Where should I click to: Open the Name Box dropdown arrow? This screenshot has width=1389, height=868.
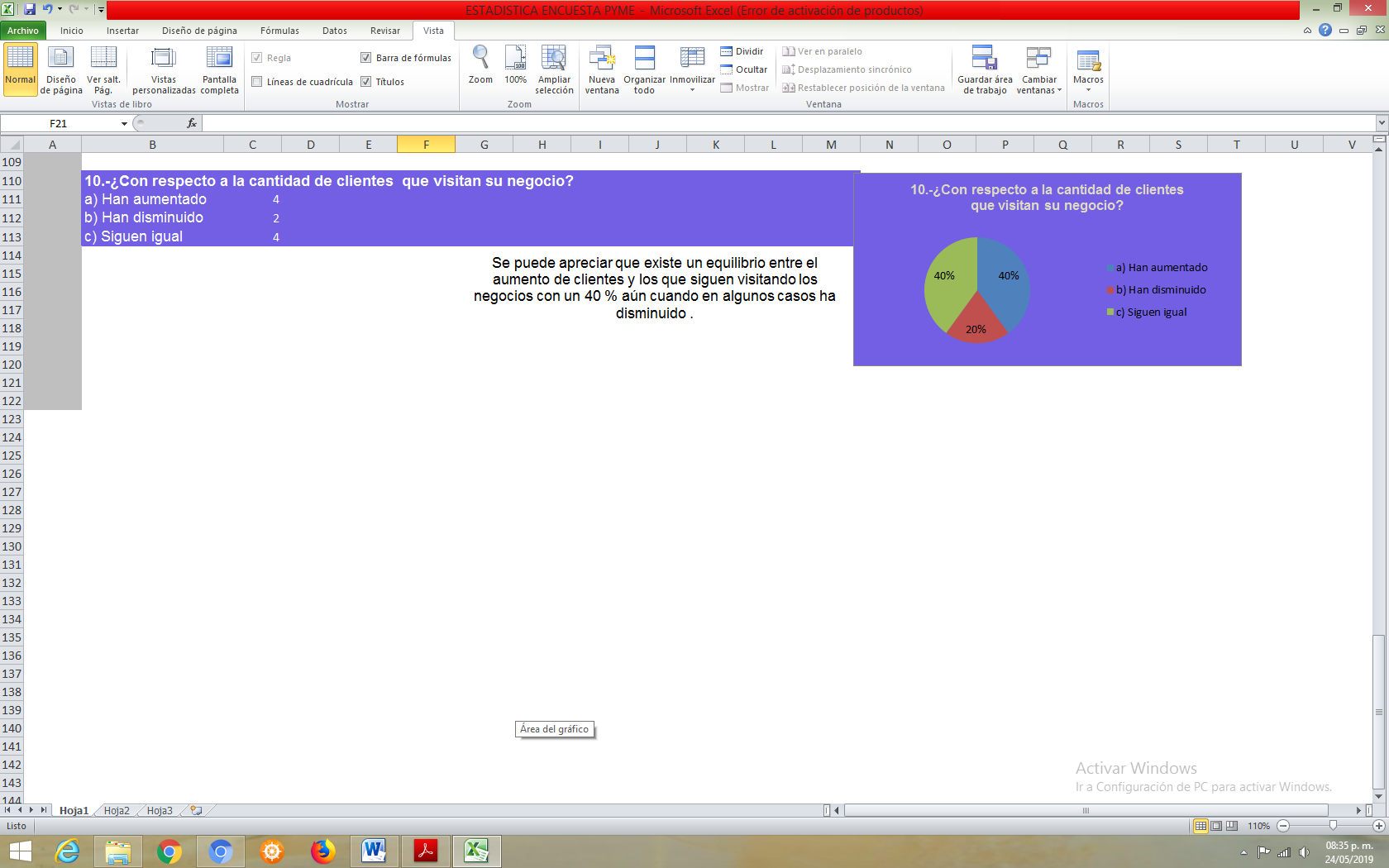point(124,123)
